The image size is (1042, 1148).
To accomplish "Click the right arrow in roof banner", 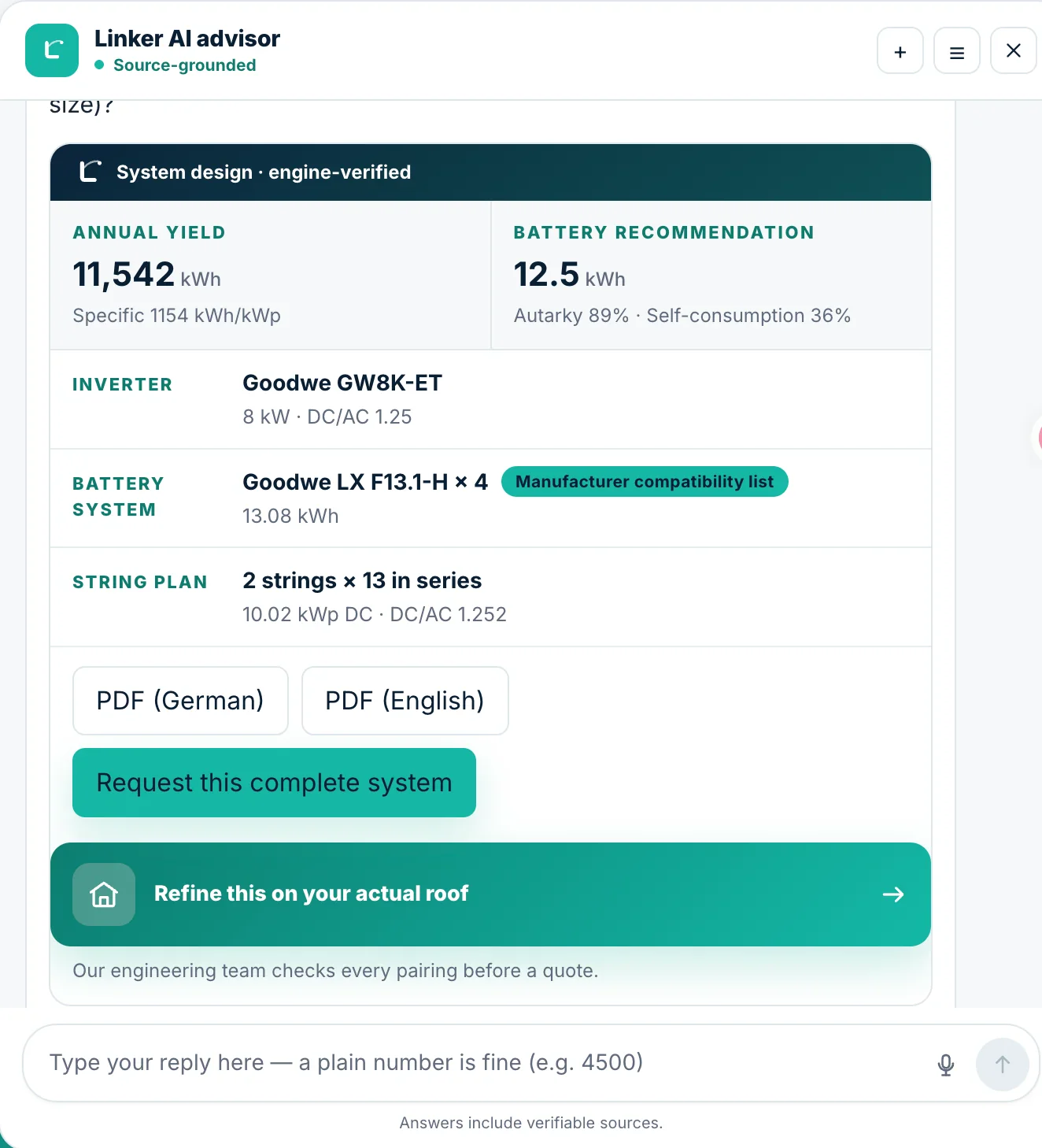I will (893, 894).
